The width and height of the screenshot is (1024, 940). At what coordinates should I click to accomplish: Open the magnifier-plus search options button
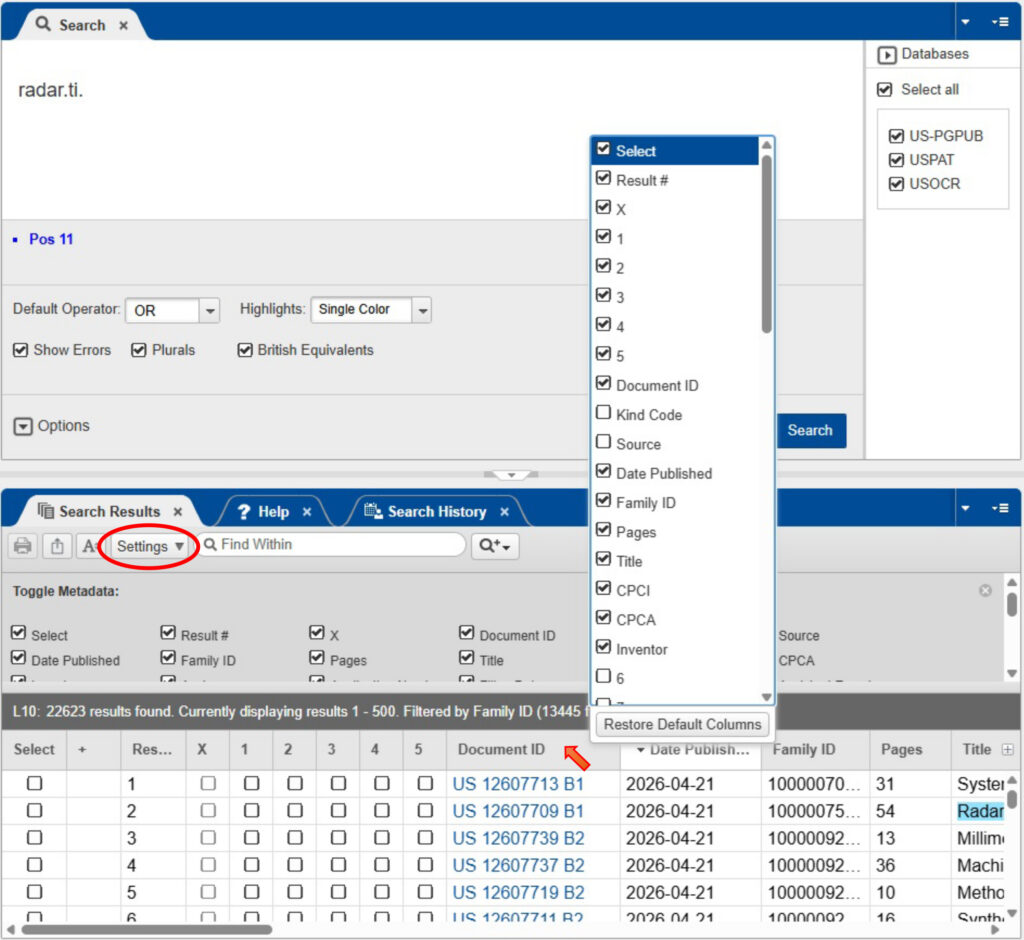tap(495, 546)
